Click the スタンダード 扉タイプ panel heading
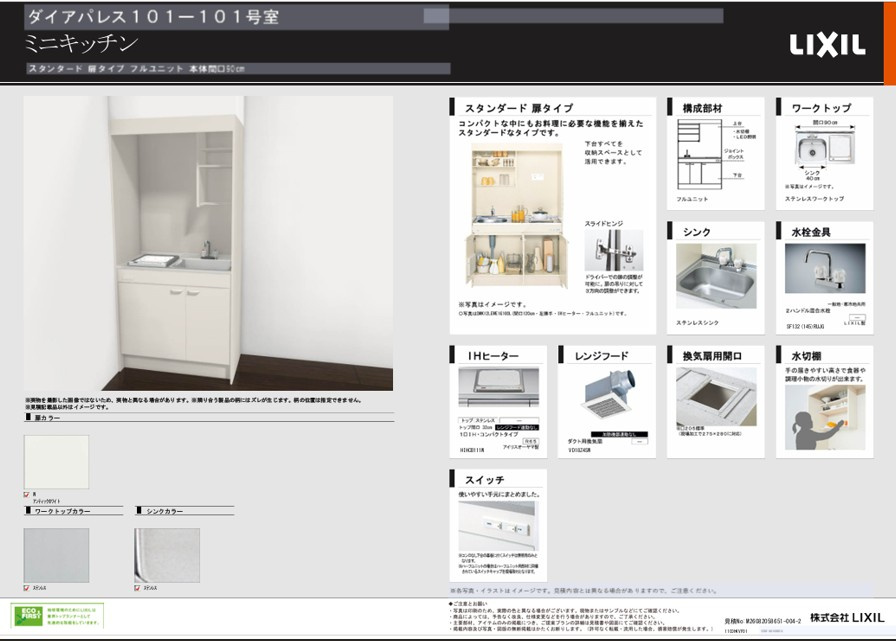The height and width of the screenshot is (641, 896). (x=518, y=108)
